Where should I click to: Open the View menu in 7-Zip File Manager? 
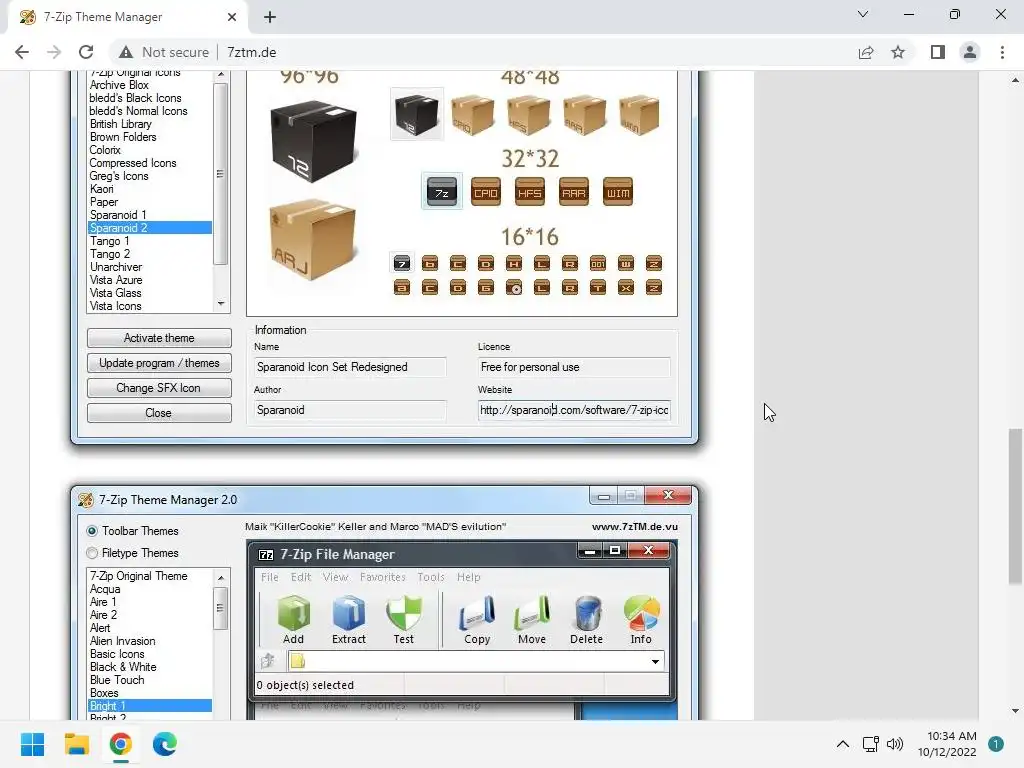(x=336, y=577)
